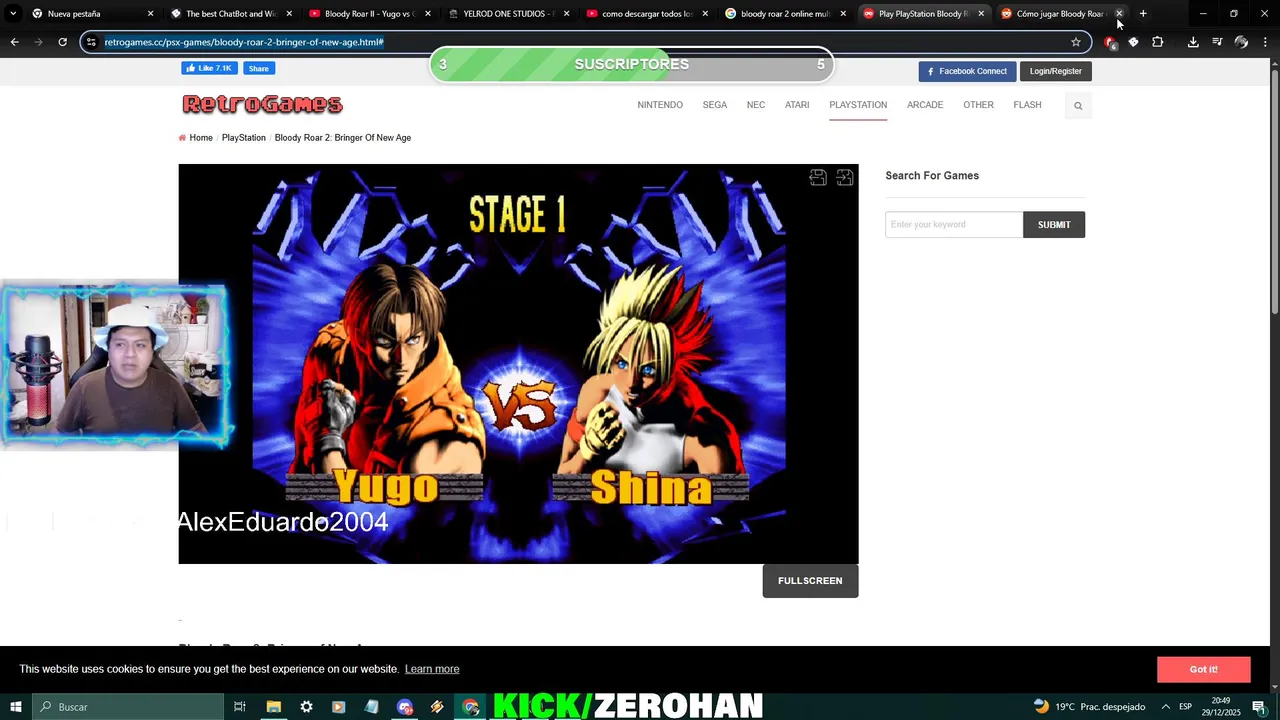Open the Extensions puzzle icon
Viewport: 1280px width, 720px height.
[x=1158, y=42]
